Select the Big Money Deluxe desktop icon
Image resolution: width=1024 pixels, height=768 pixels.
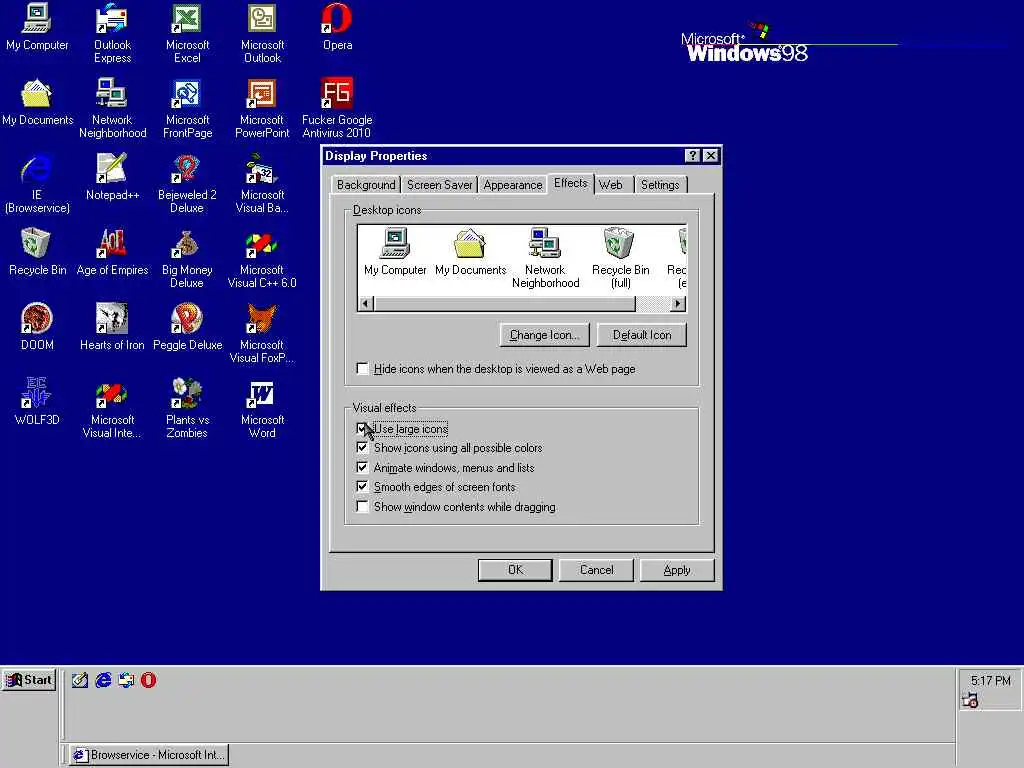(x=187, y=259)
